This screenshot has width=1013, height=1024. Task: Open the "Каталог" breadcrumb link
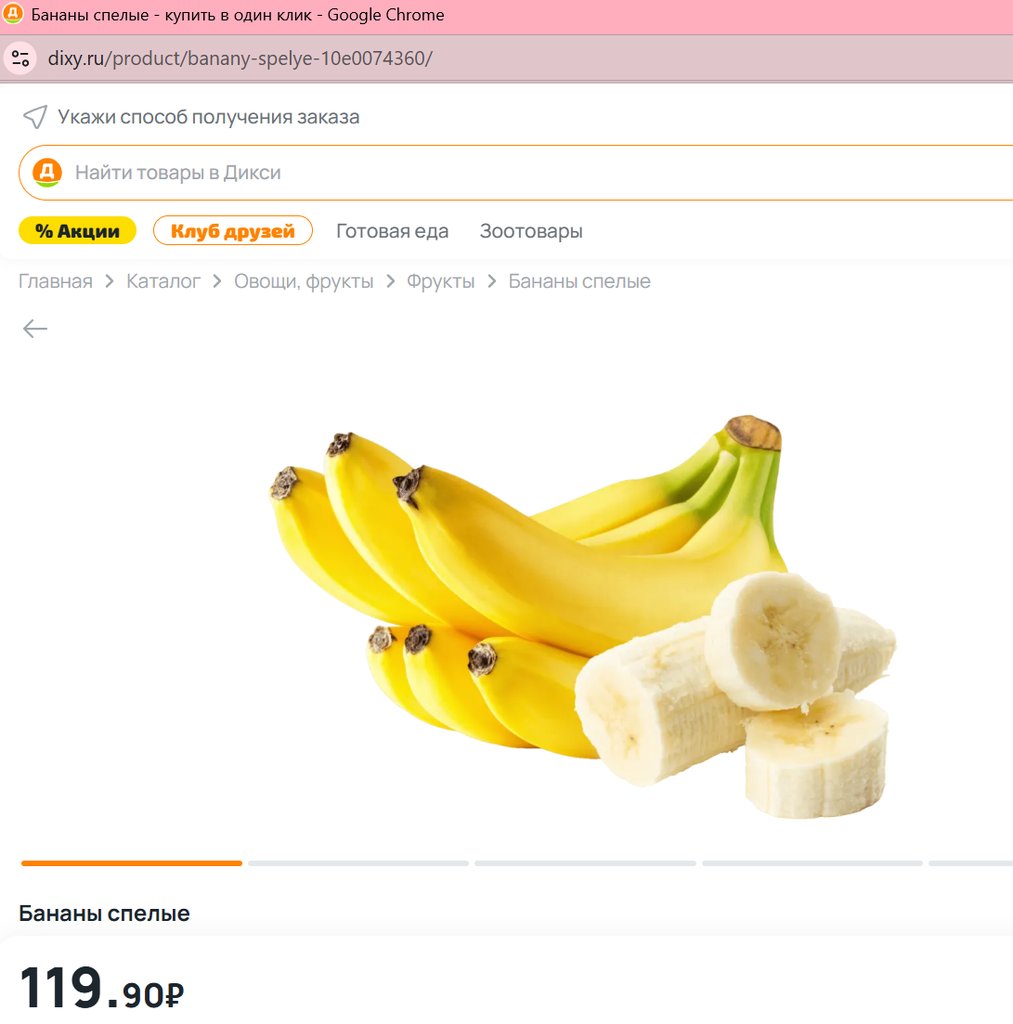tap(163, 281)
